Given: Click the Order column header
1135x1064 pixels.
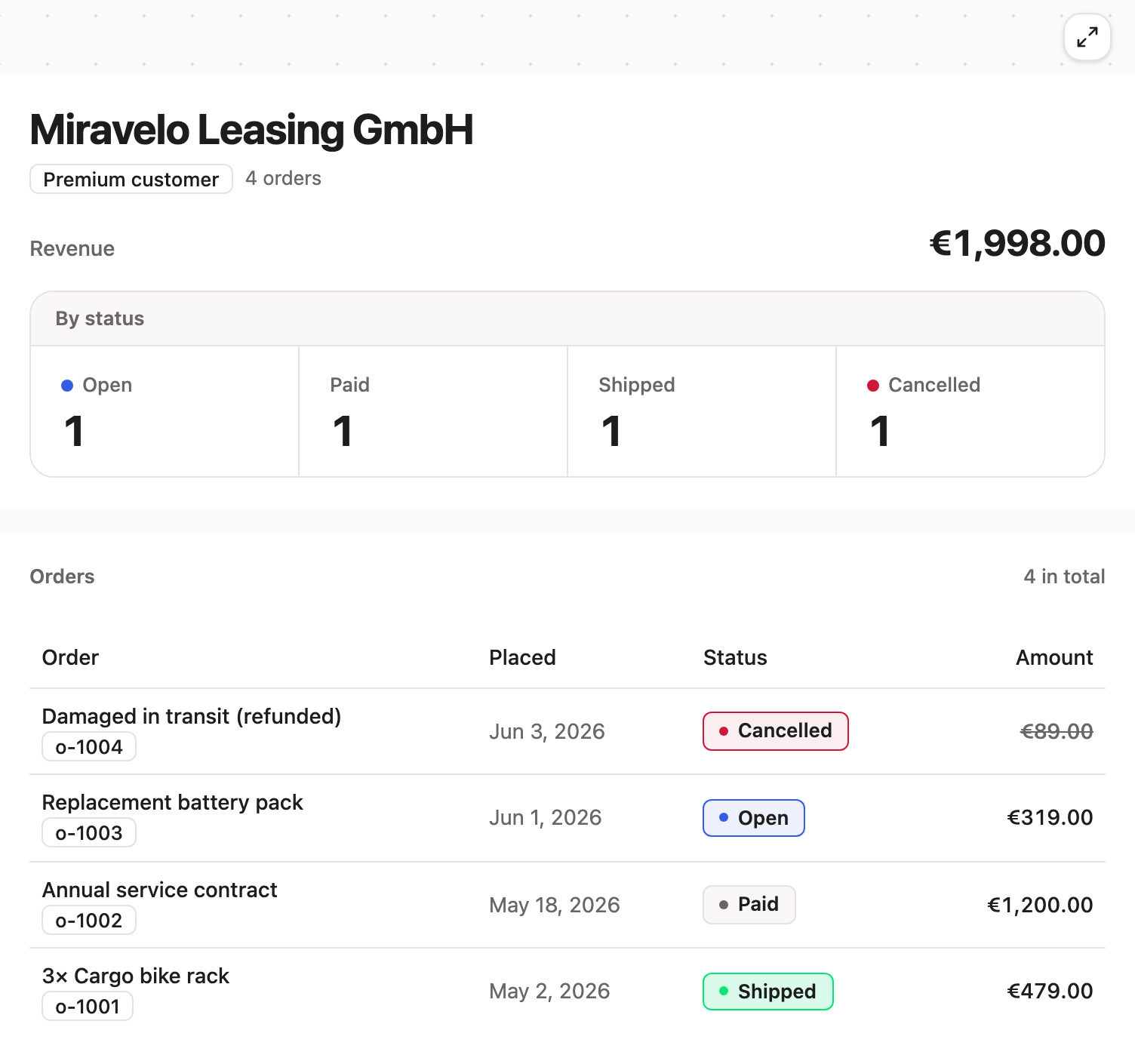Looking at the screenshot, I should (70, 657).
